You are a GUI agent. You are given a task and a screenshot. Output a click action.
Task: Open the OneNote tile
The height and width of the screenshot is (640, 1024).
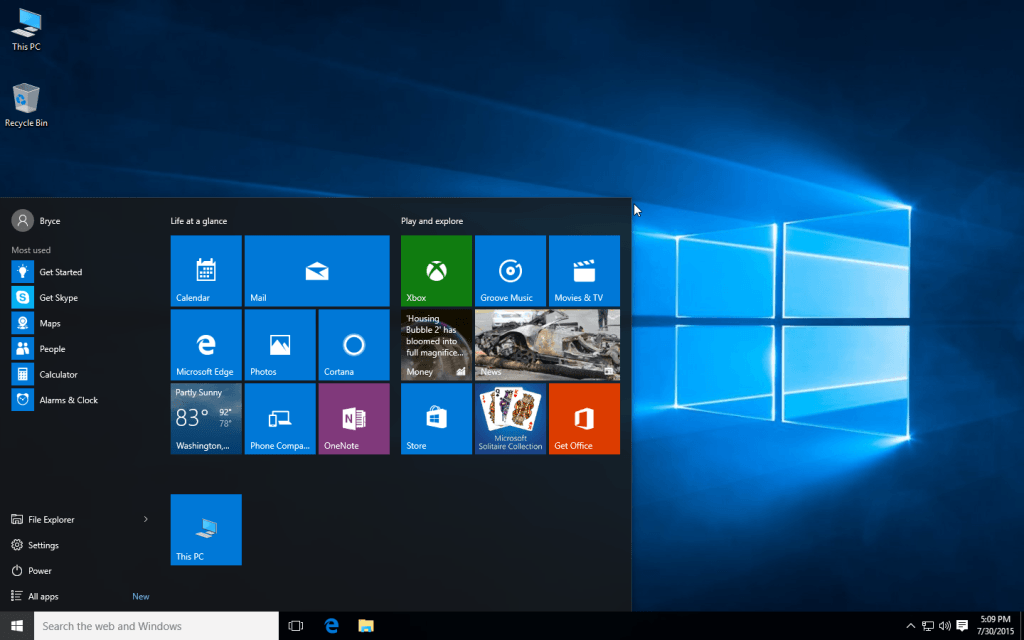coord(353,419)
